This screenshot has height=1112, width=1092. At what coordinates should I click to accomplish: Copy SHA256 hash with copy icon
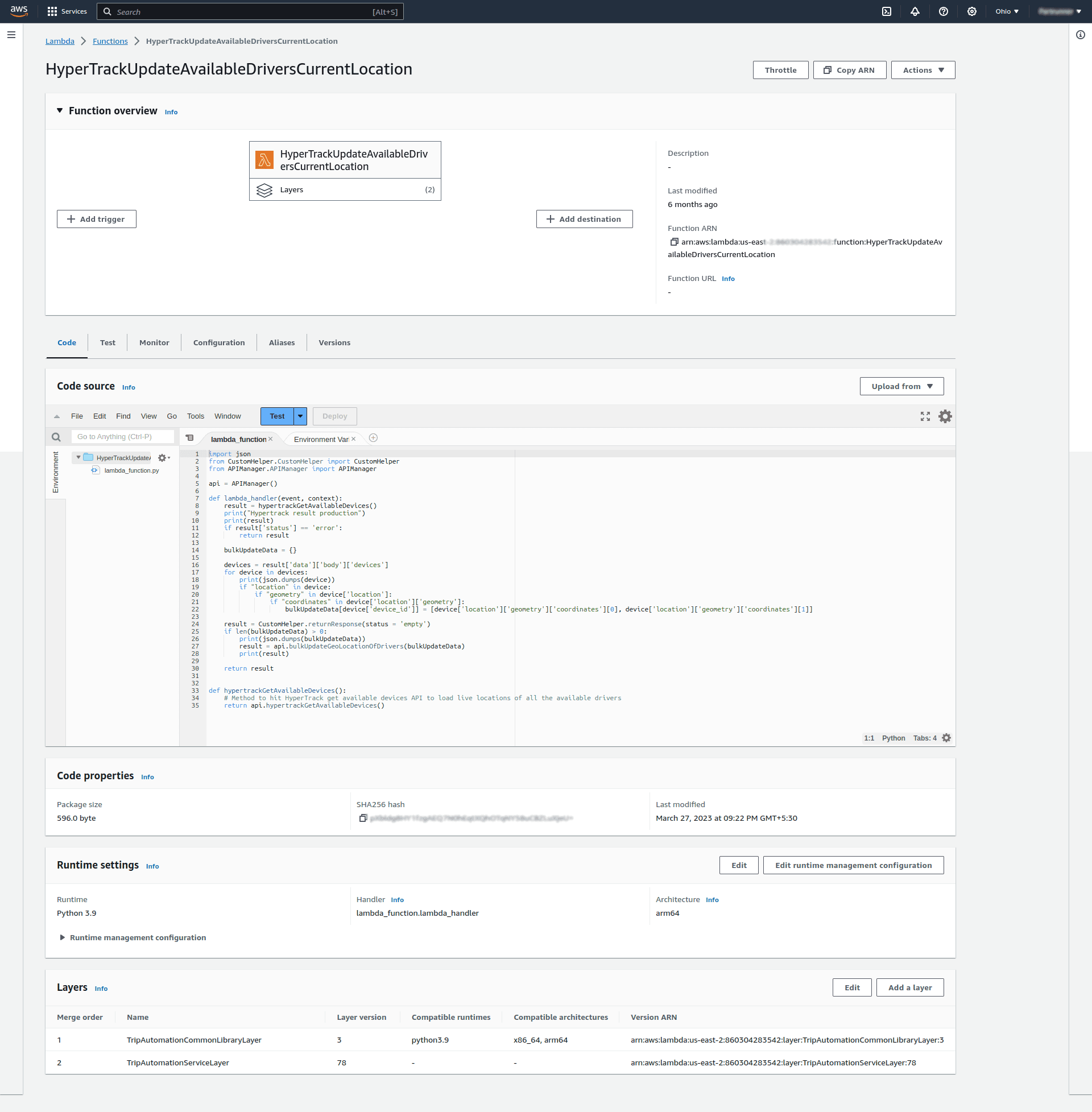point(362,818)
